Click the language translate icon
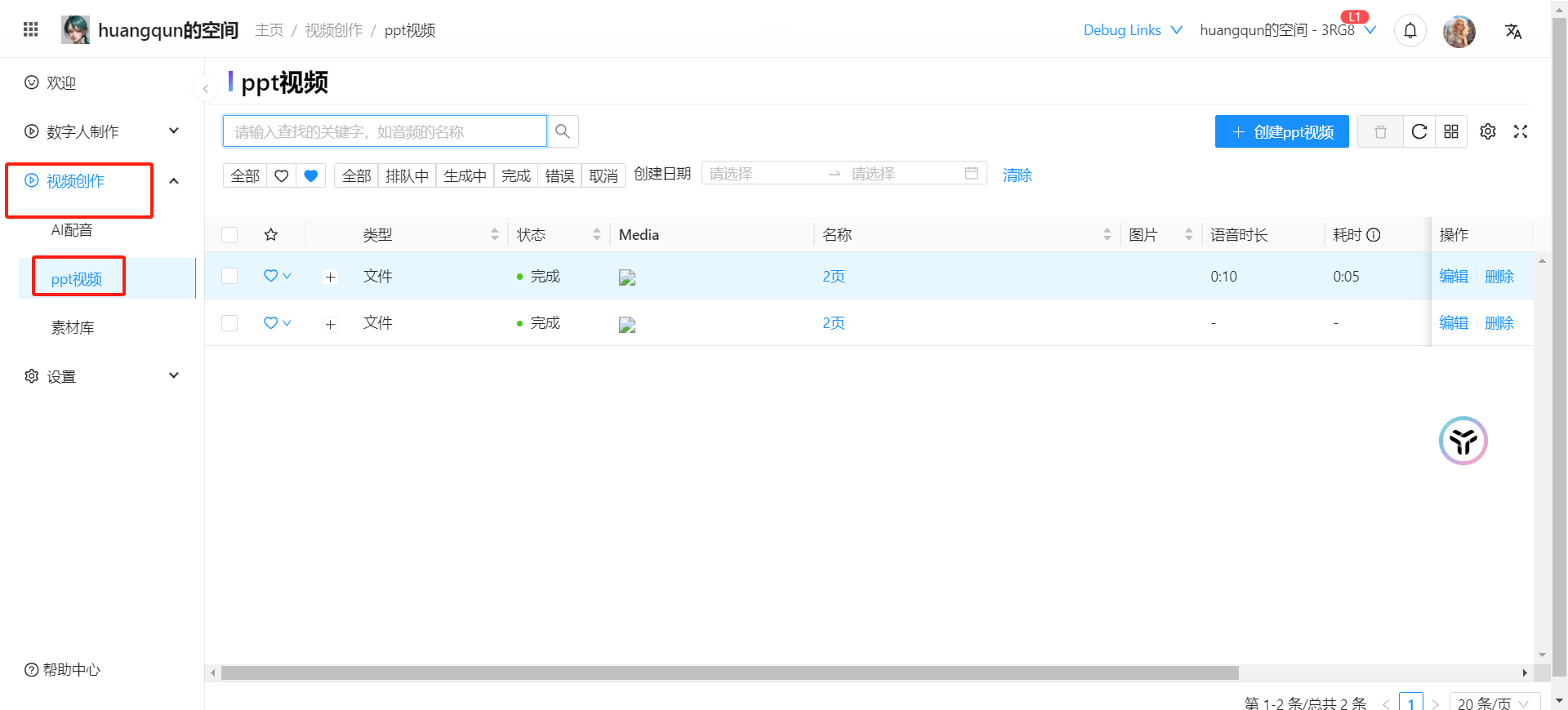This screenshot has width=1568, height=710. [x=1513, y=31]
